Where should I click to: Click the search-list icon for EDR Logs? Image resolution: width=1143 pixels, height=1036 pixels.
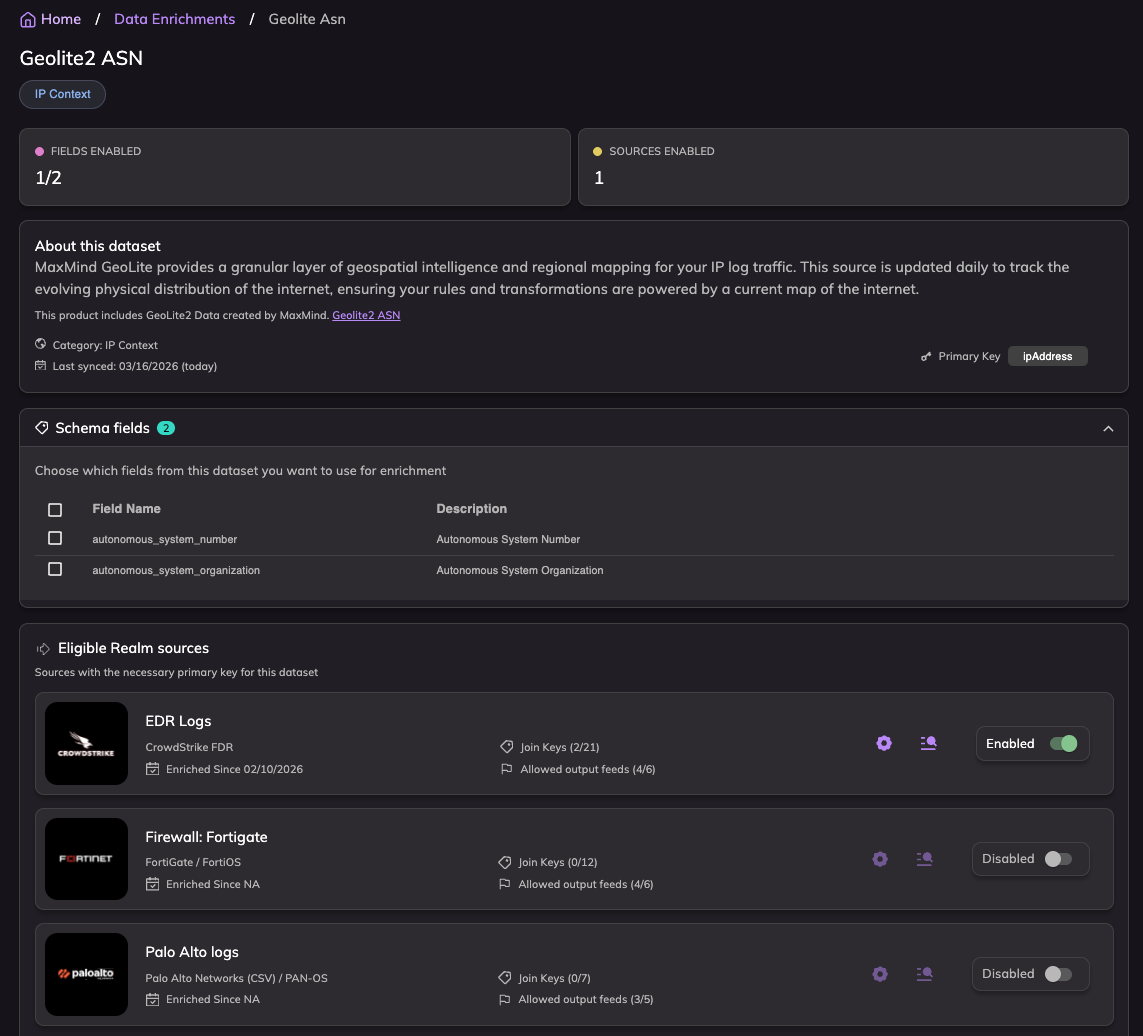click(928, 743)
